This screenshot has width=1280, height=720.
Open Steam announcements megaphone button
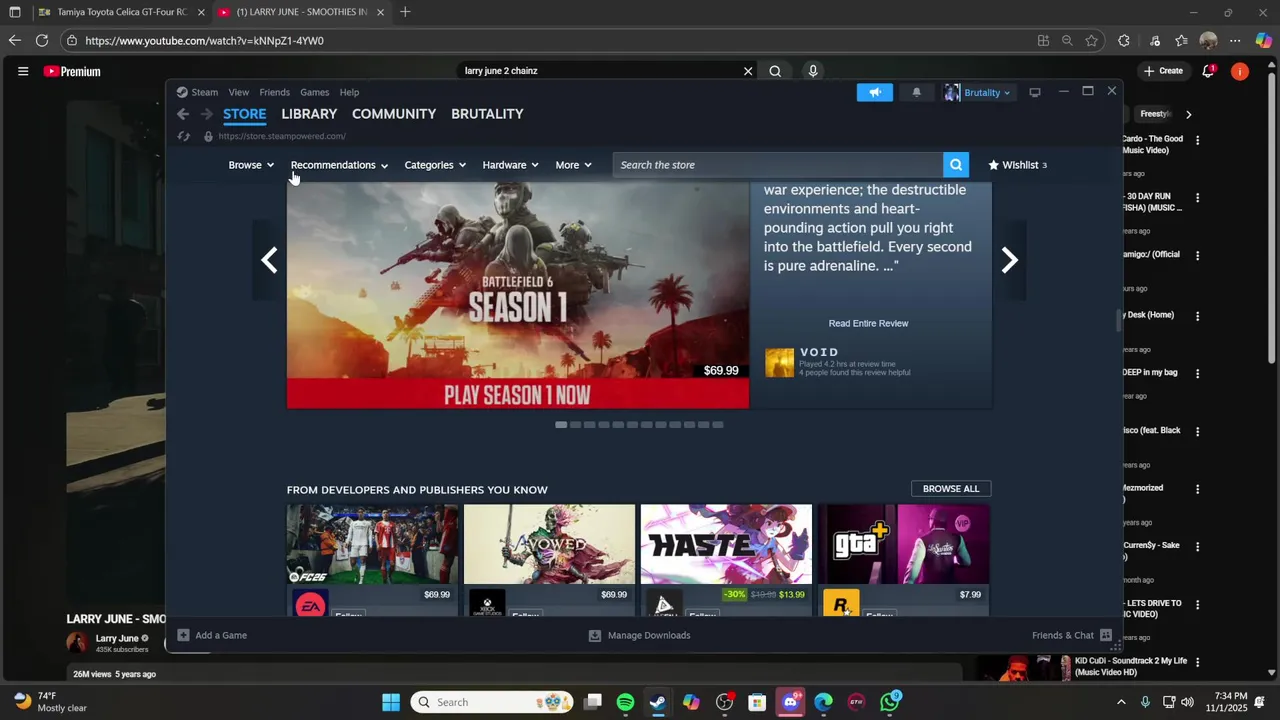coord(874,92)
